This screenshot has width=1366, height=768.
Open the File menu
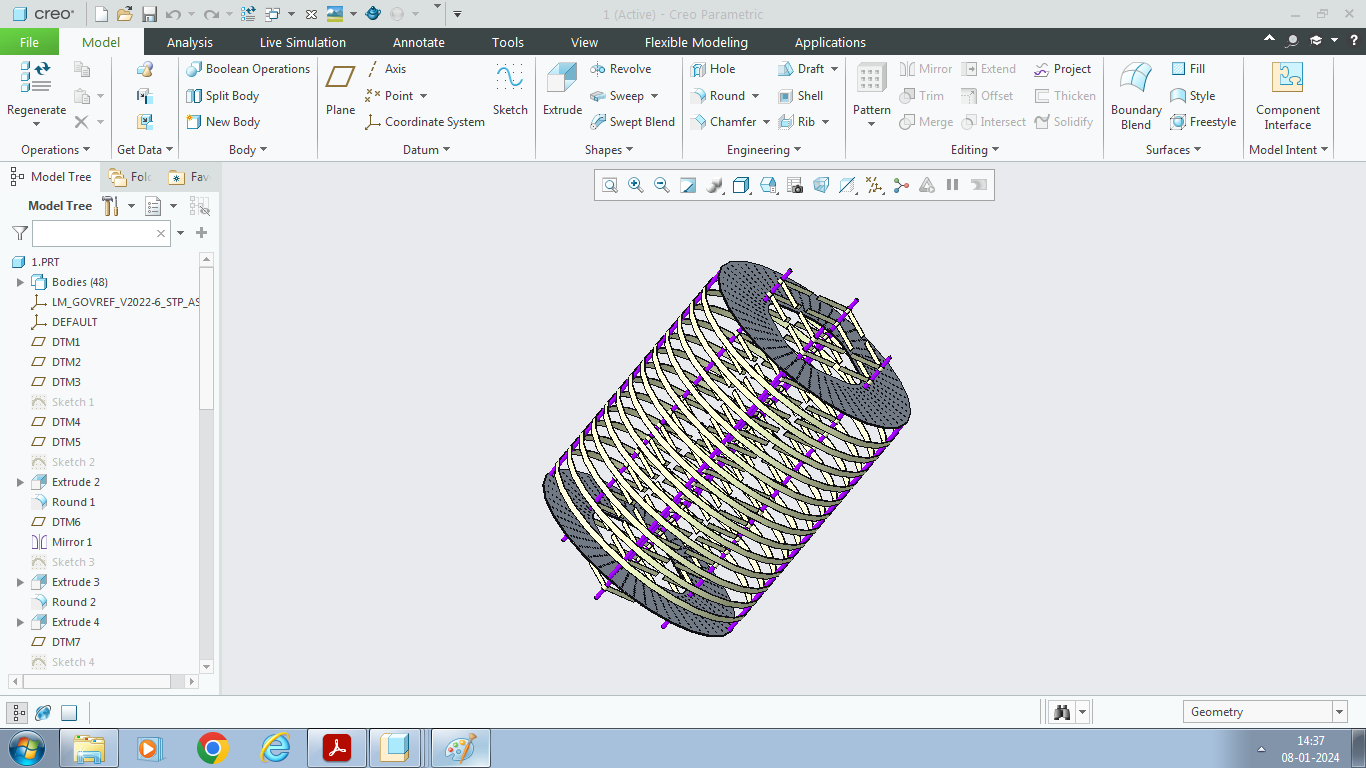click(29, 42)
